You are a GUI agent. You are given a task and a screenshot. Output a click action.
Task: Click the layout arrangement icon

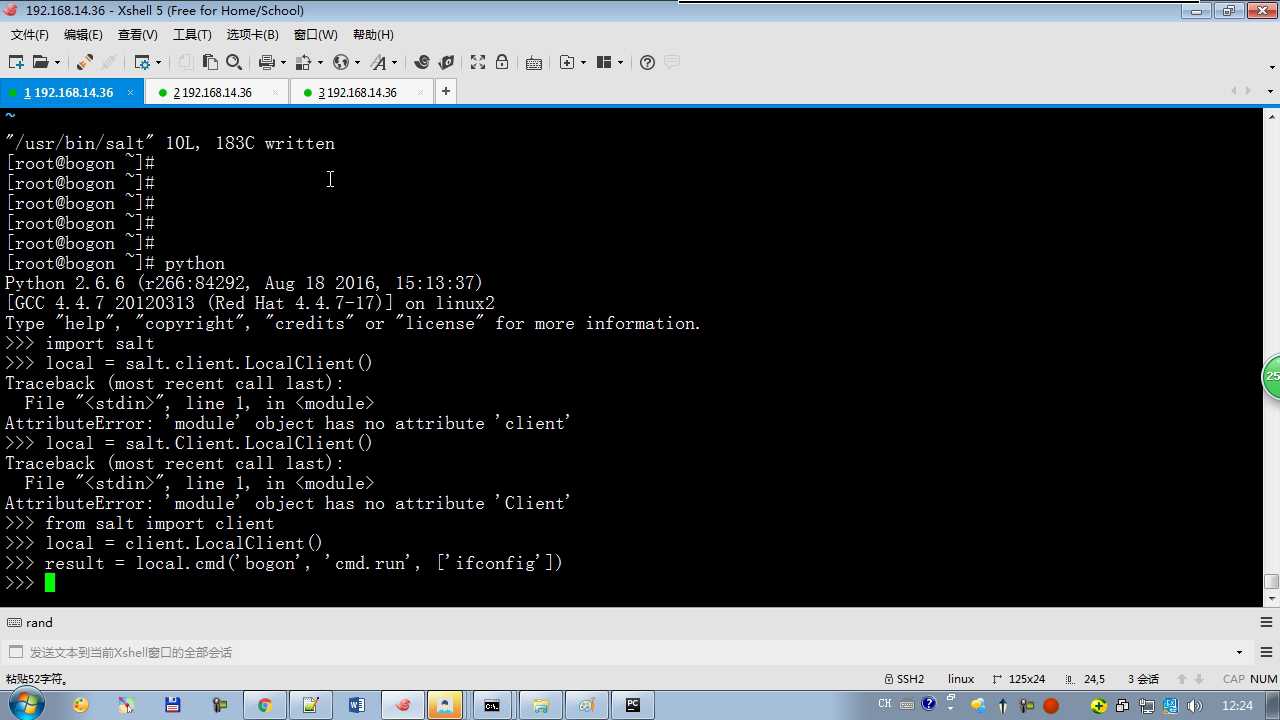[x=604, y=62]
